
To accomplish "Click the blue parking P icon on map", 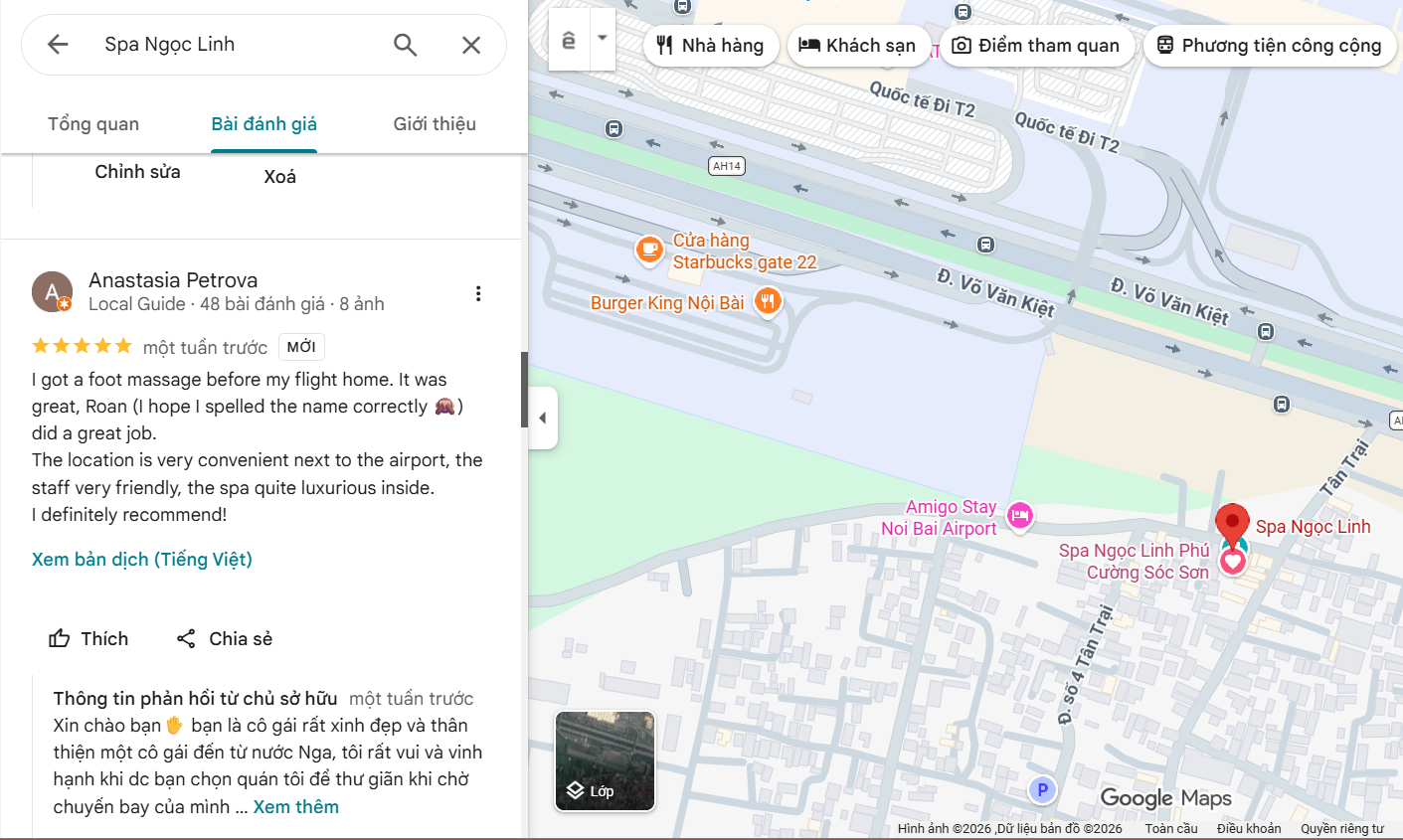I will [1042, 790].
